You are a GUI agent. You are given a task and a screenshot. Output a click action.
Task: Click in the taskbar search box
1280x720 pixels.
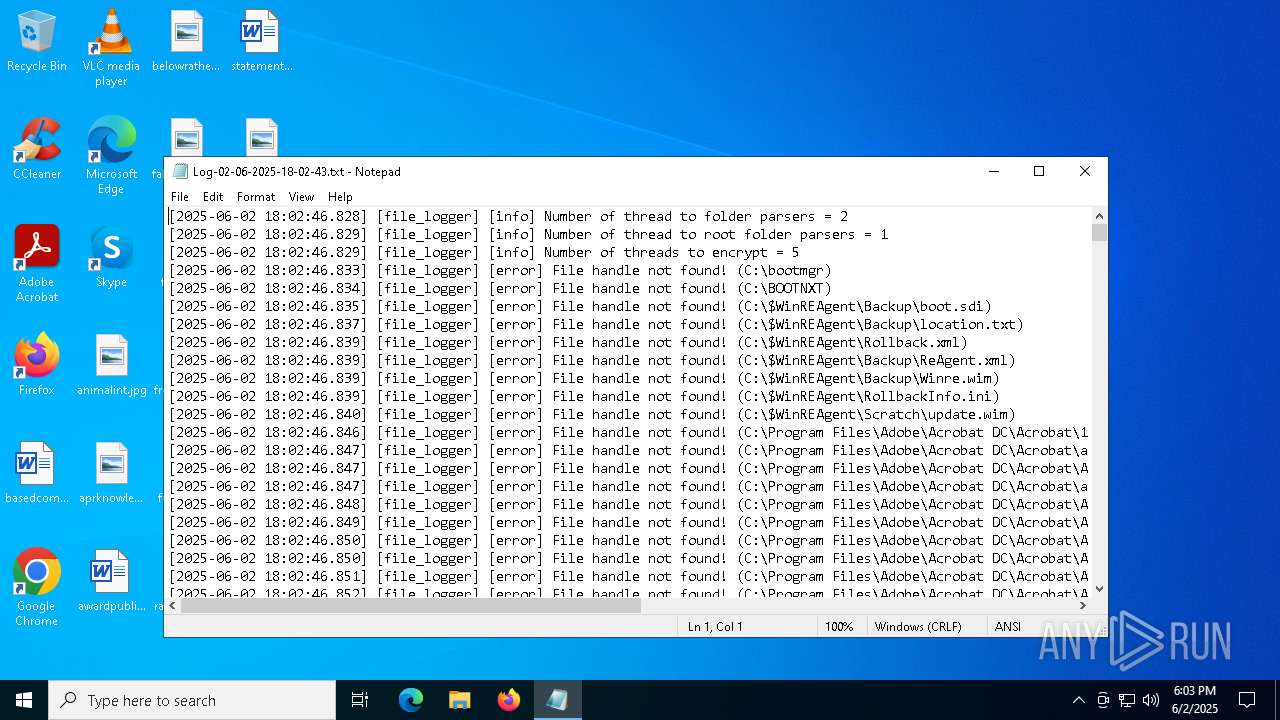coord(192,700)
